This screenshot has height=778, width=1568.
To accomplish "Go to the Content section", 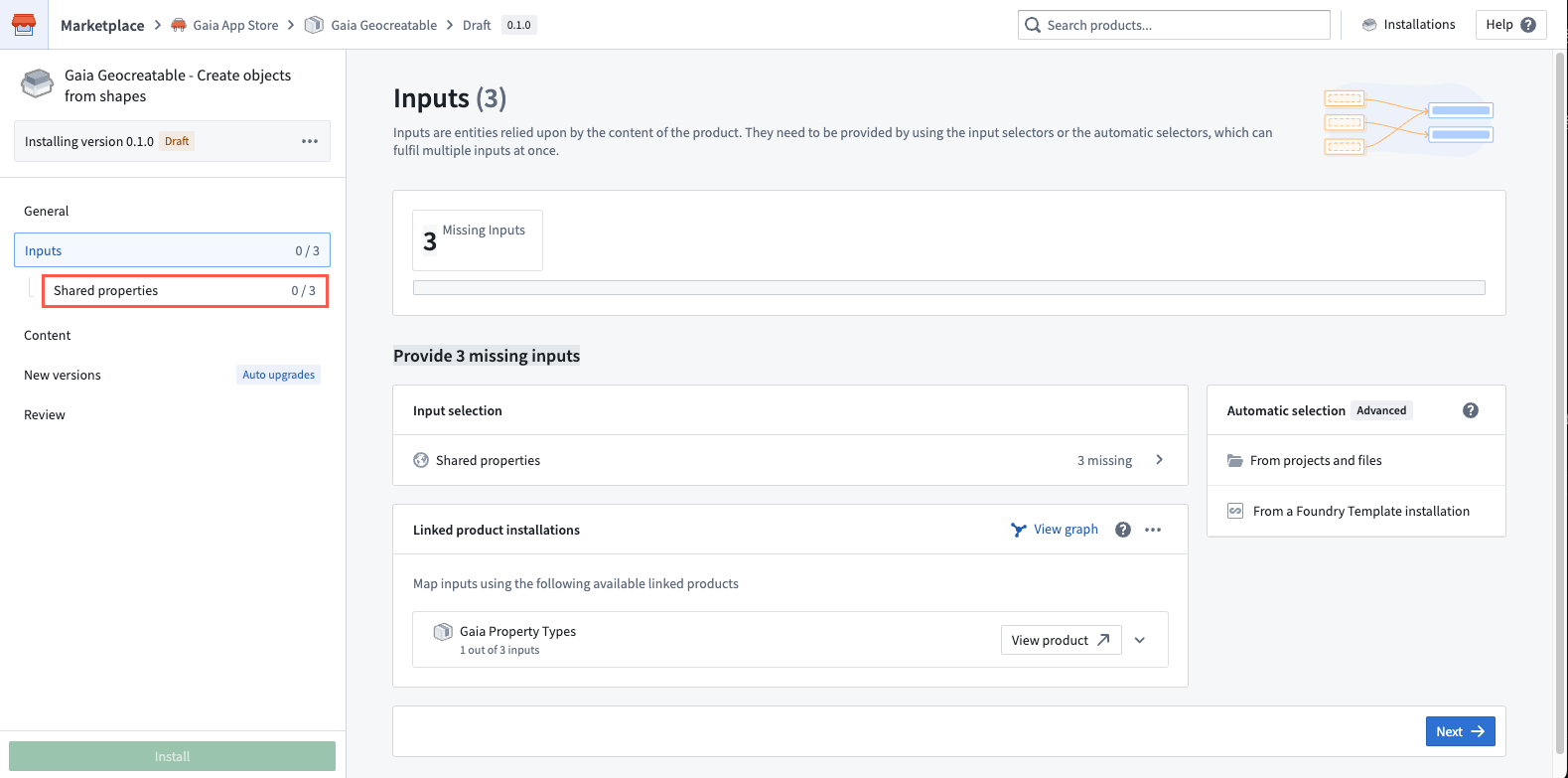I will (x=173, y=335).
